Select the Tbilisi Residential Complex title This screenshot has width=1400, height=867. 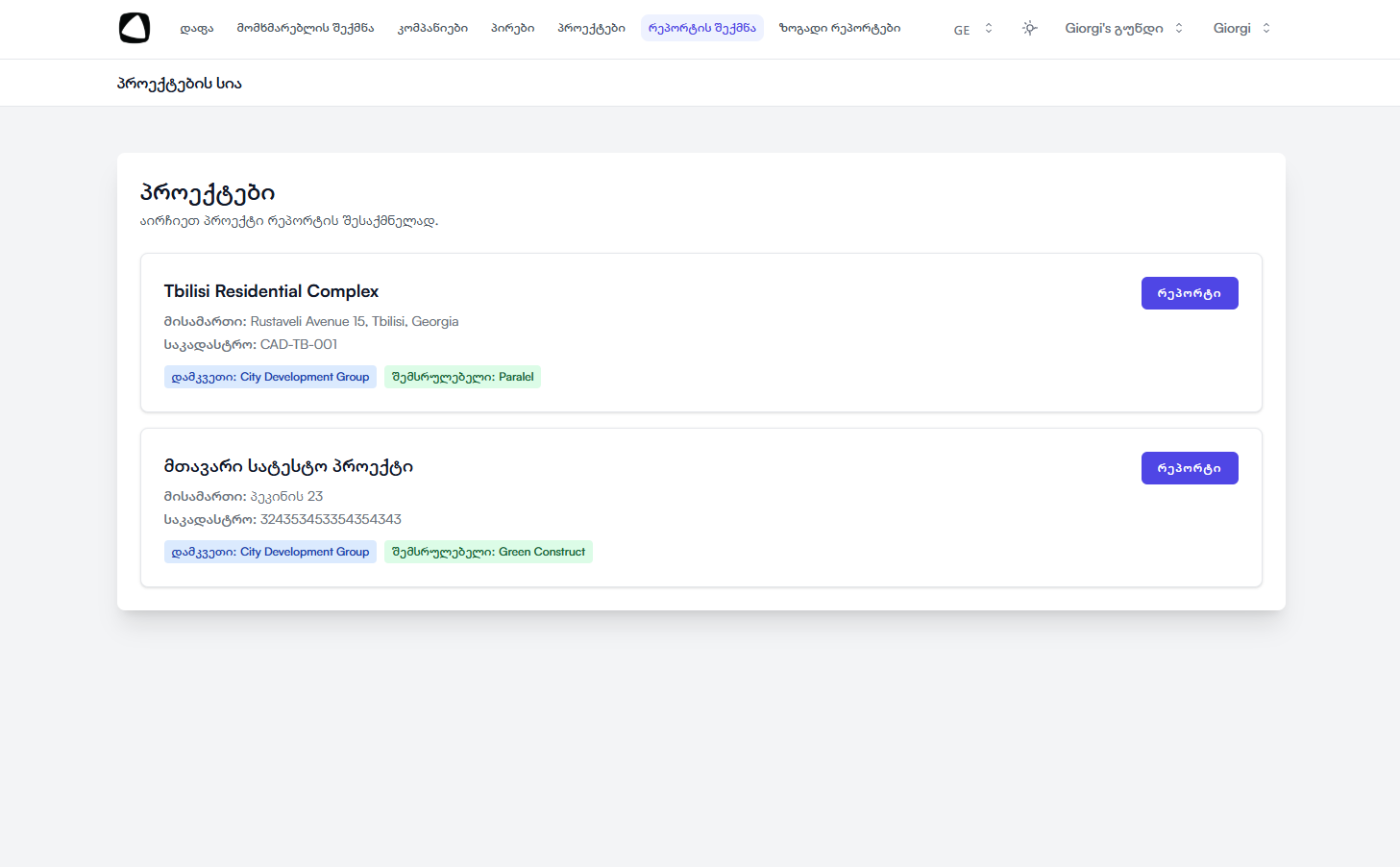pyautogui.click(x=271, y=291)
